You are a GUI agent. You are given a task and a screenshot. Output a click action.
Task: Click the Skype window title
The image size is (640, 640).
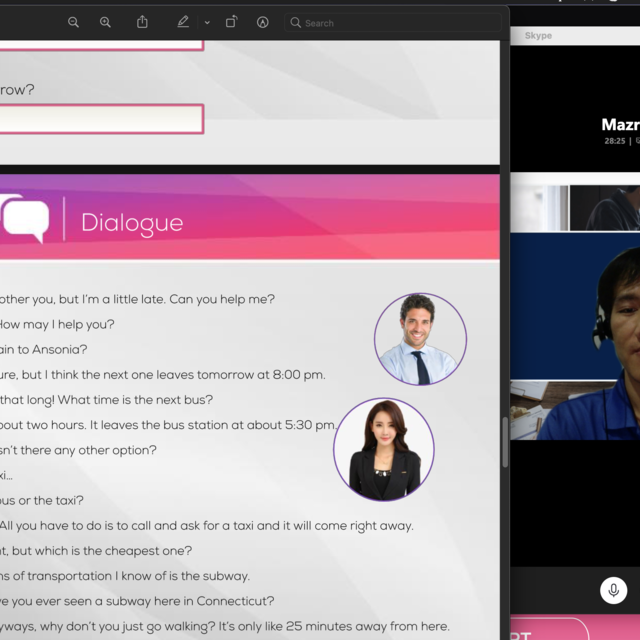coord(538,36)
